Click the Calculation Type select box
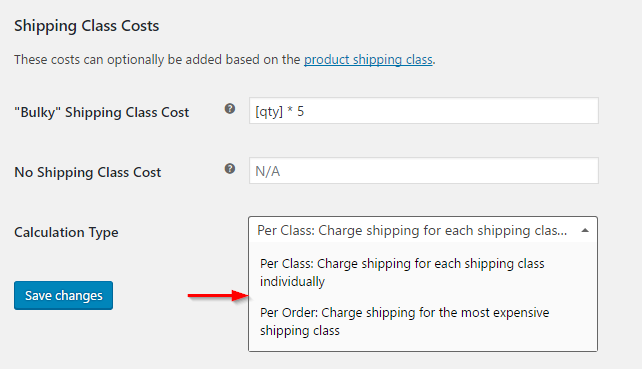Screen dimensions: 642x369 pyautogui.click(x=423, y=230)
